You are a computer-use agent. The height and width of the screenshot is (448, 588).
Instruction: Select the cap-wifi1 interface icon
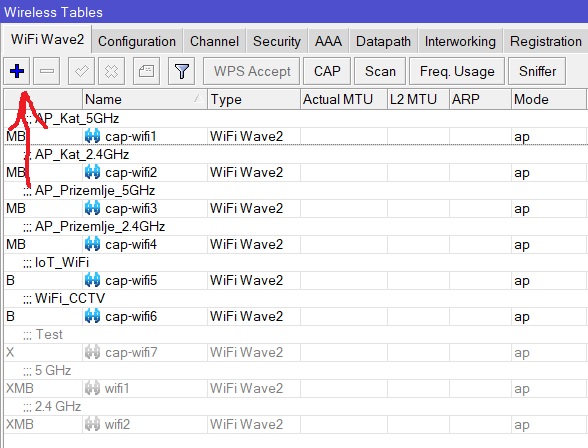(92, 136)
